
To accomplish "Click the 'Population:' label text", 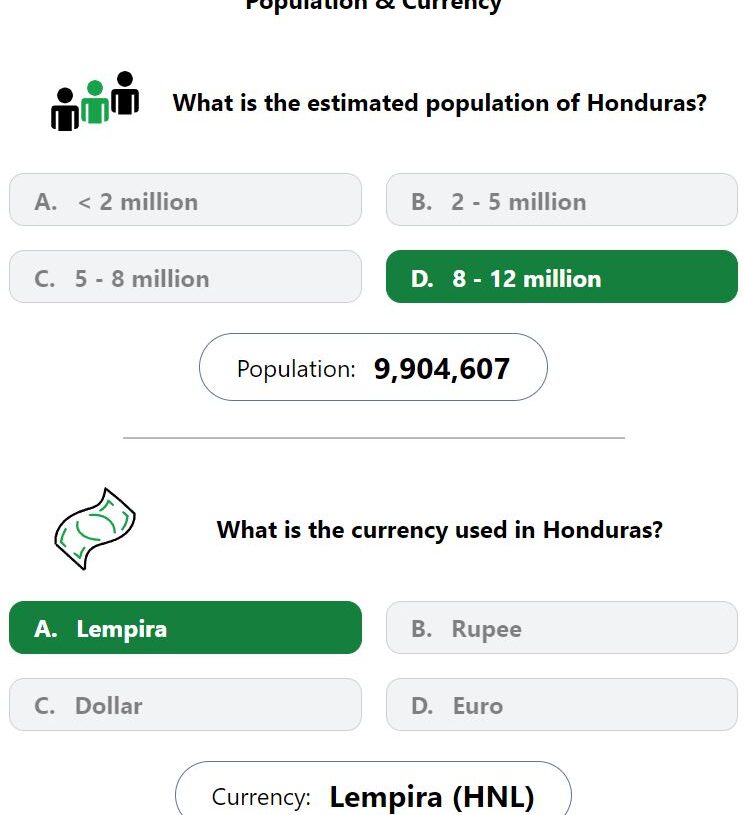I will (x=296, y=370).
